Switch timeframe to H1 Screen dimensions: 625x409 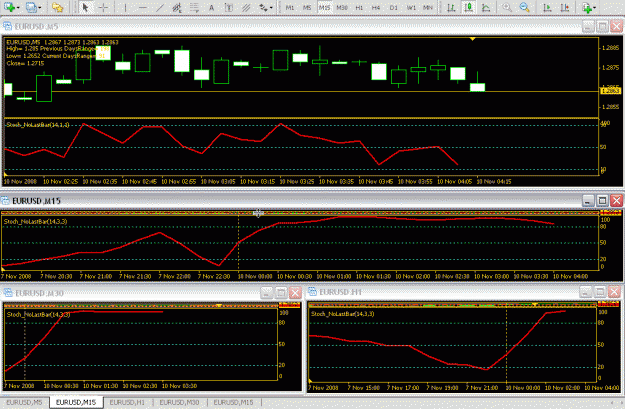(x=359, y=7)
